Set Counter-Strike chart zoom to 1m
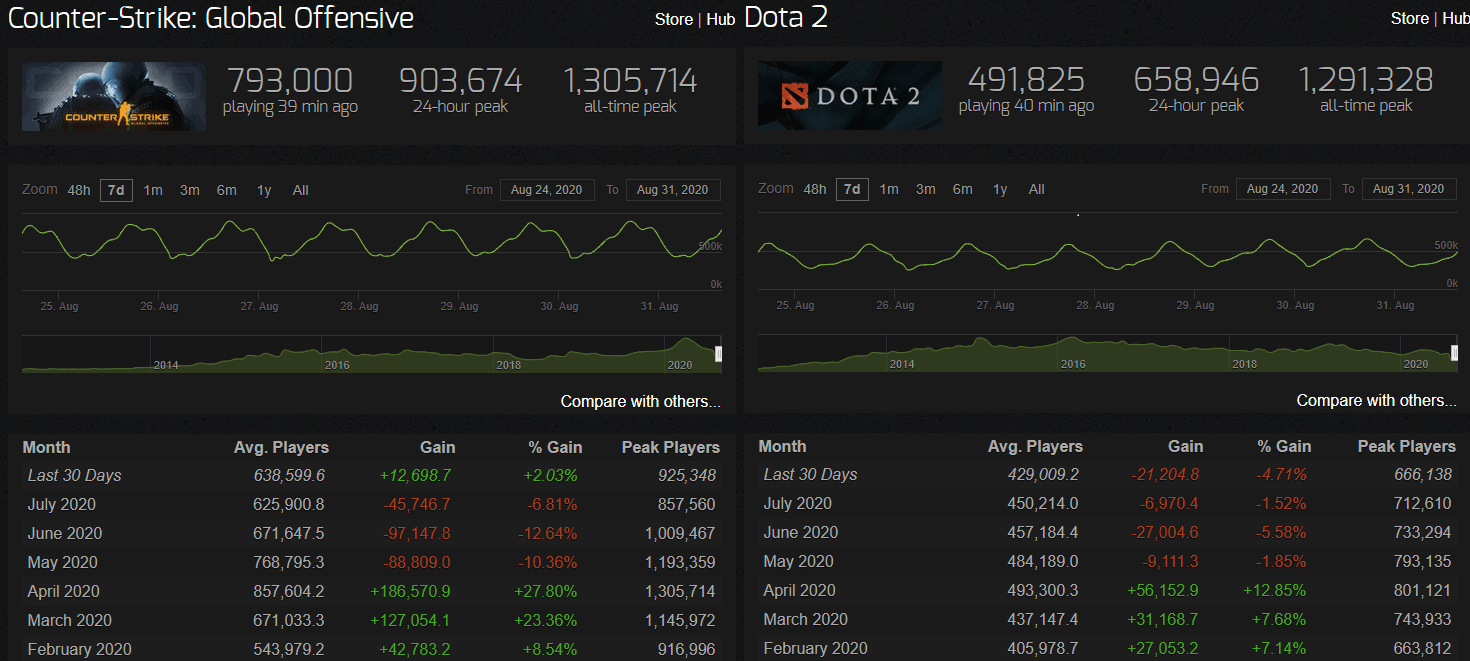Image resolution: width=1470 pixels, height=661 pixels. [153, 190]
